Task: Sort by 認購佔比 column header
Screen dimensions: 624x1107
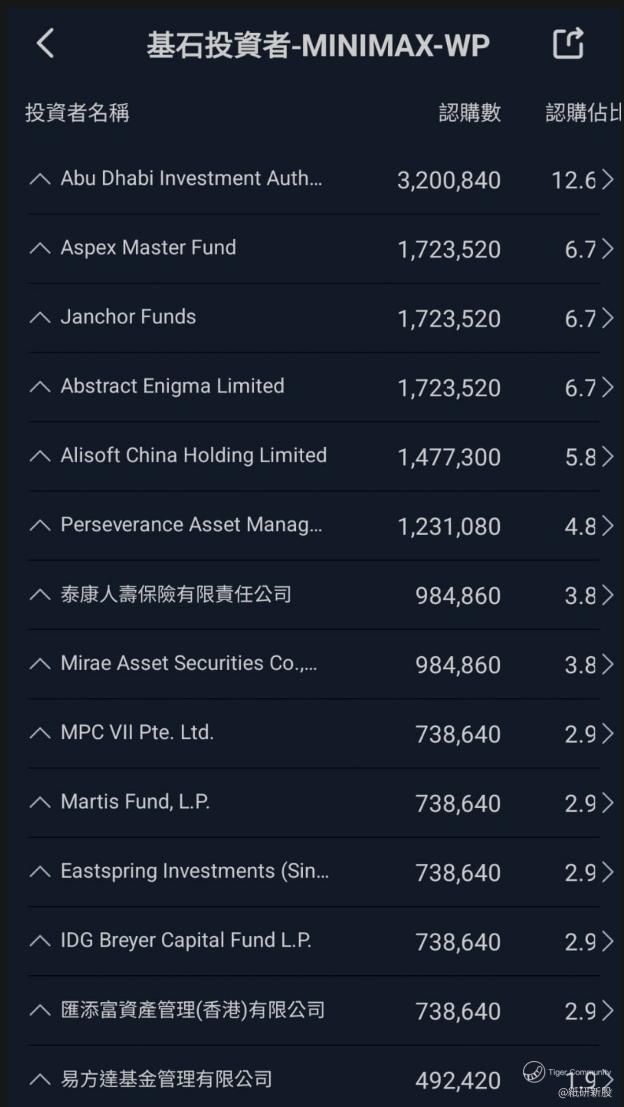Action: tap(584, 113)
